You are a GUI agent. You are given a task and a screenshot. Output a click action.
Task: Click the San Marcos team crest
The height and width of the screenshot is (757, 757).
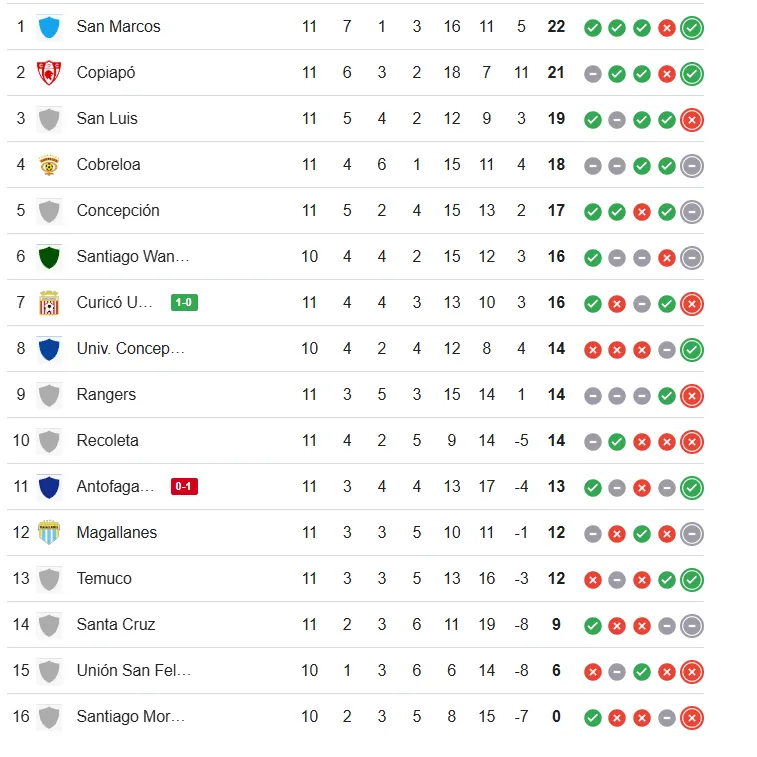click(x=48, y=27)
